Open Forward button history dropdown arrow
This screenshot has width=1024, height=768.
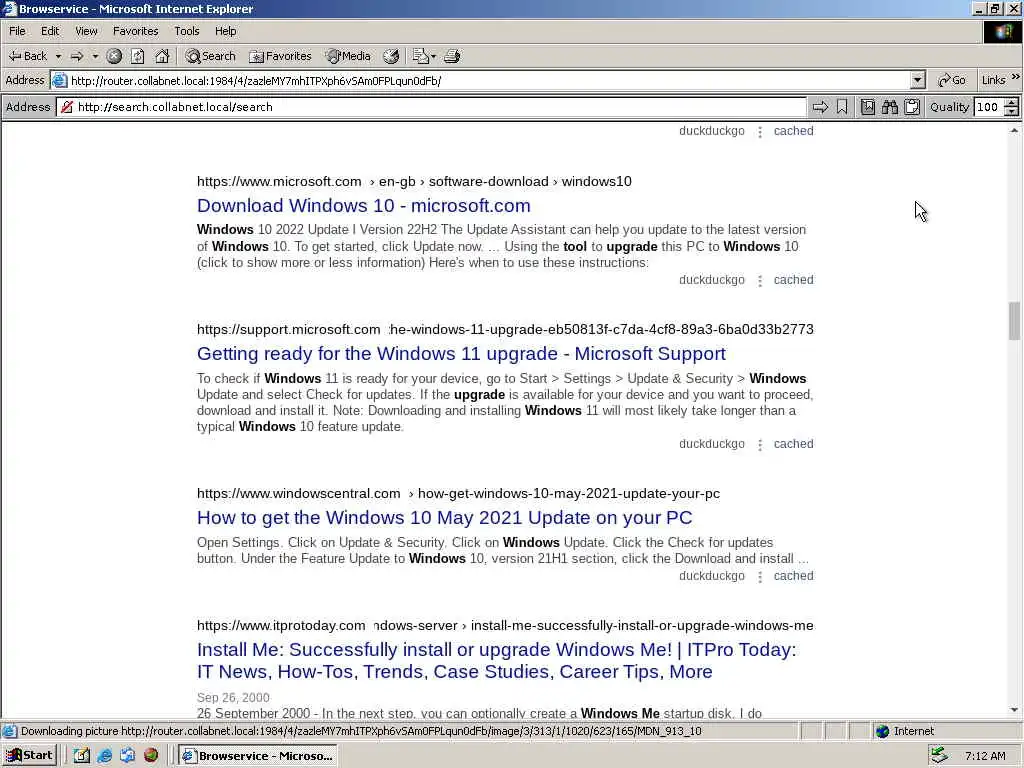coord(95,56)
